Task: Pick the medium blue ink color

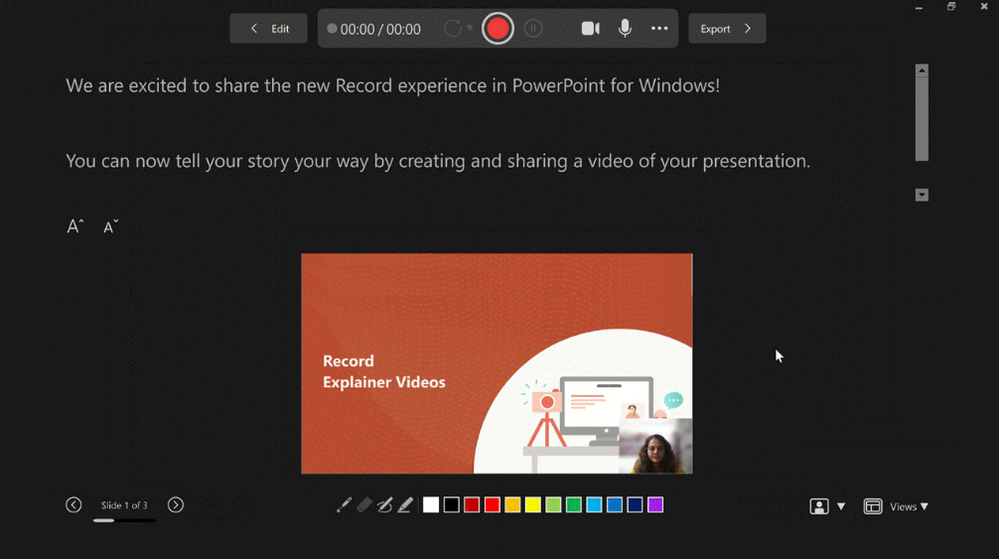Action: [x=614, y=505]
